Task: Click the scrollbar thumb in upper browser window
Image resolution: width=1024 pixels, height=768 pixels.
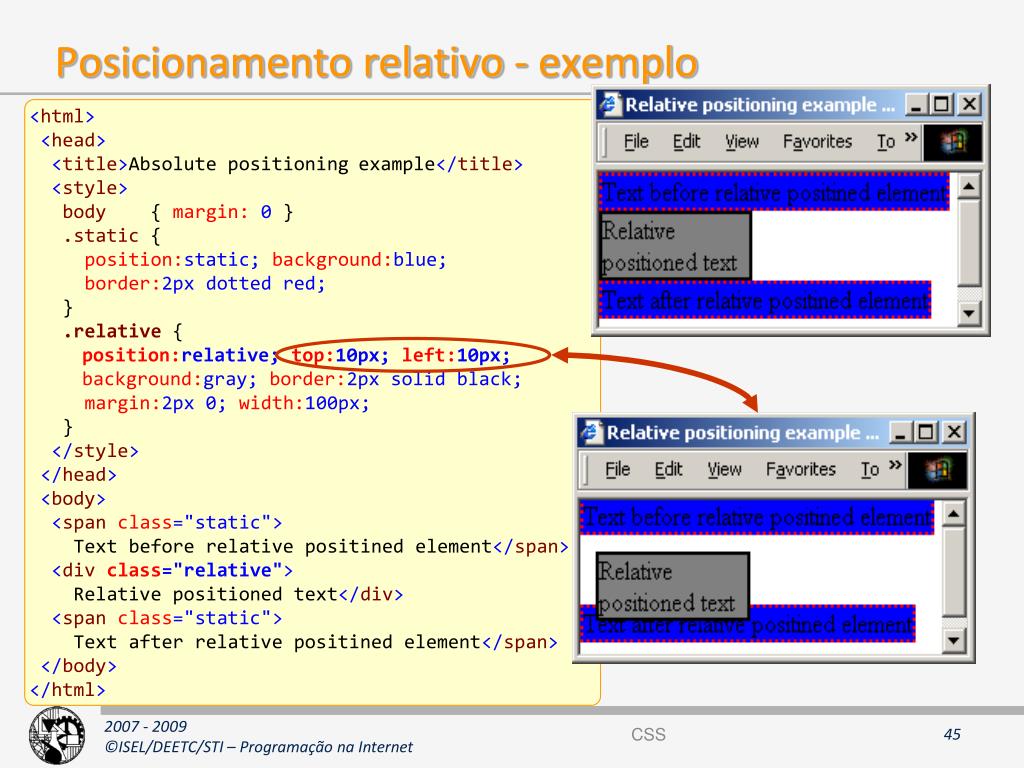Action: [x=968, y=243]
